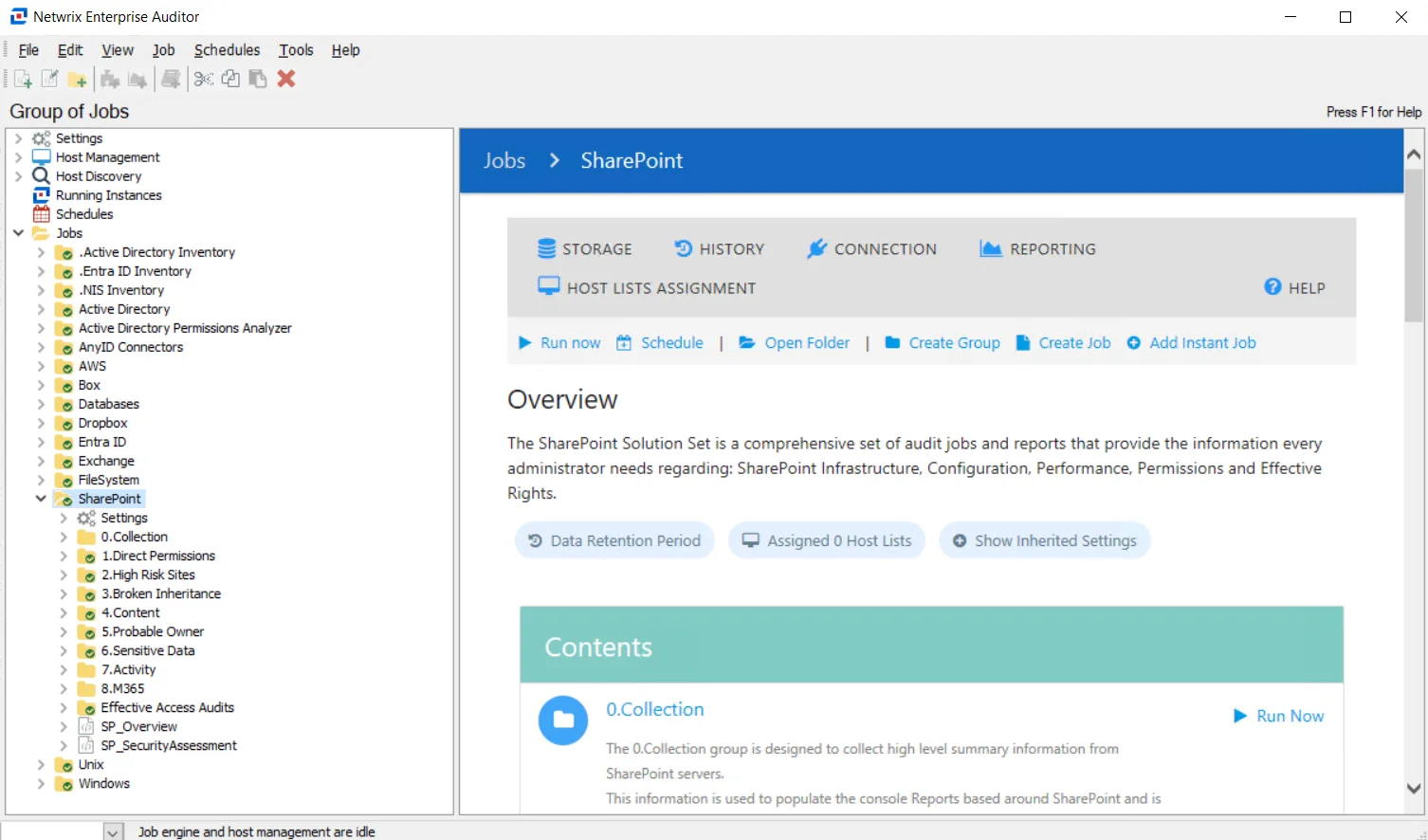Select the Exchange job group
Screen dimensions: 1428x840
106,461
